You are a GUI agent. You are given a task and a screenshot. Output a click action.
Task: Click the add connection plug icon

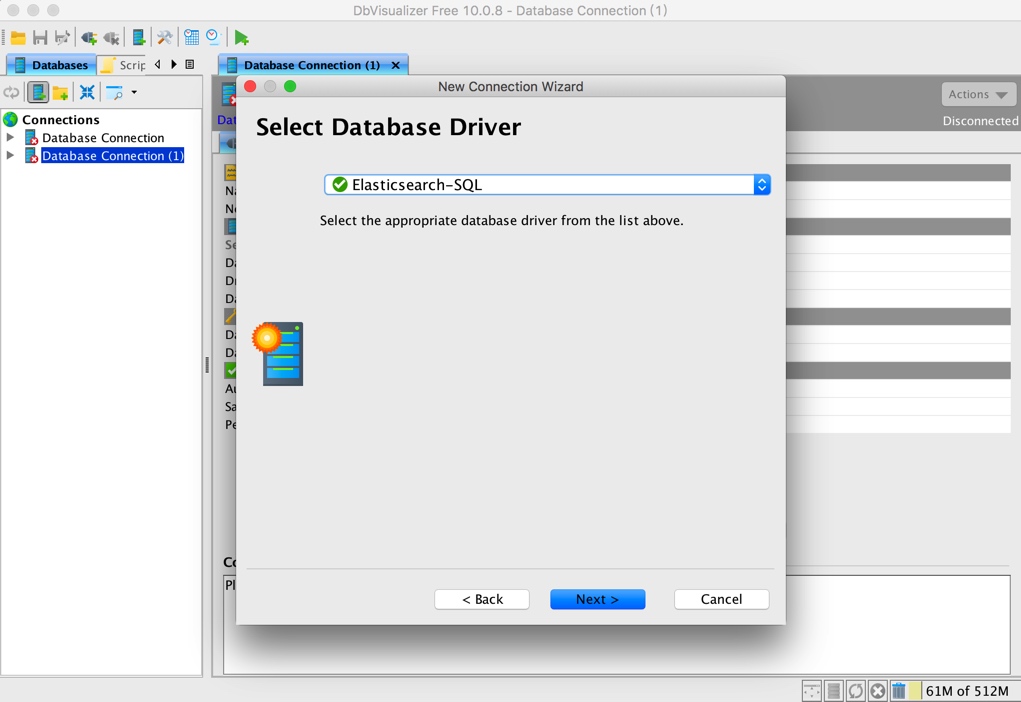(x=89, y=38)
